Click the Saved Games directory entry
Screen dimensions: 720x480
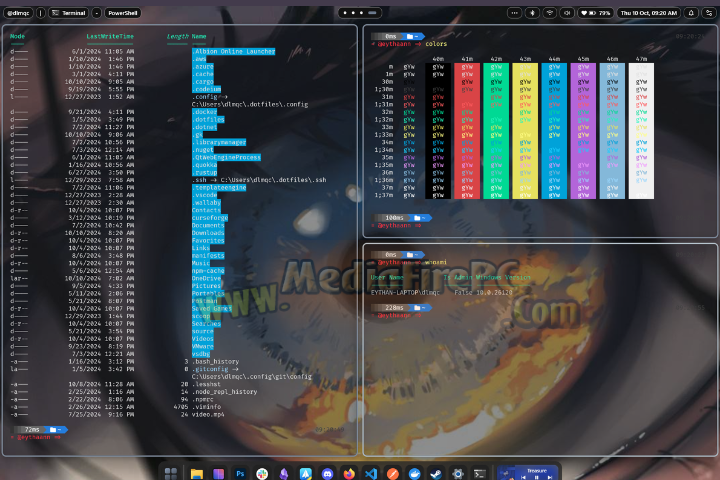tap(212, 309)
